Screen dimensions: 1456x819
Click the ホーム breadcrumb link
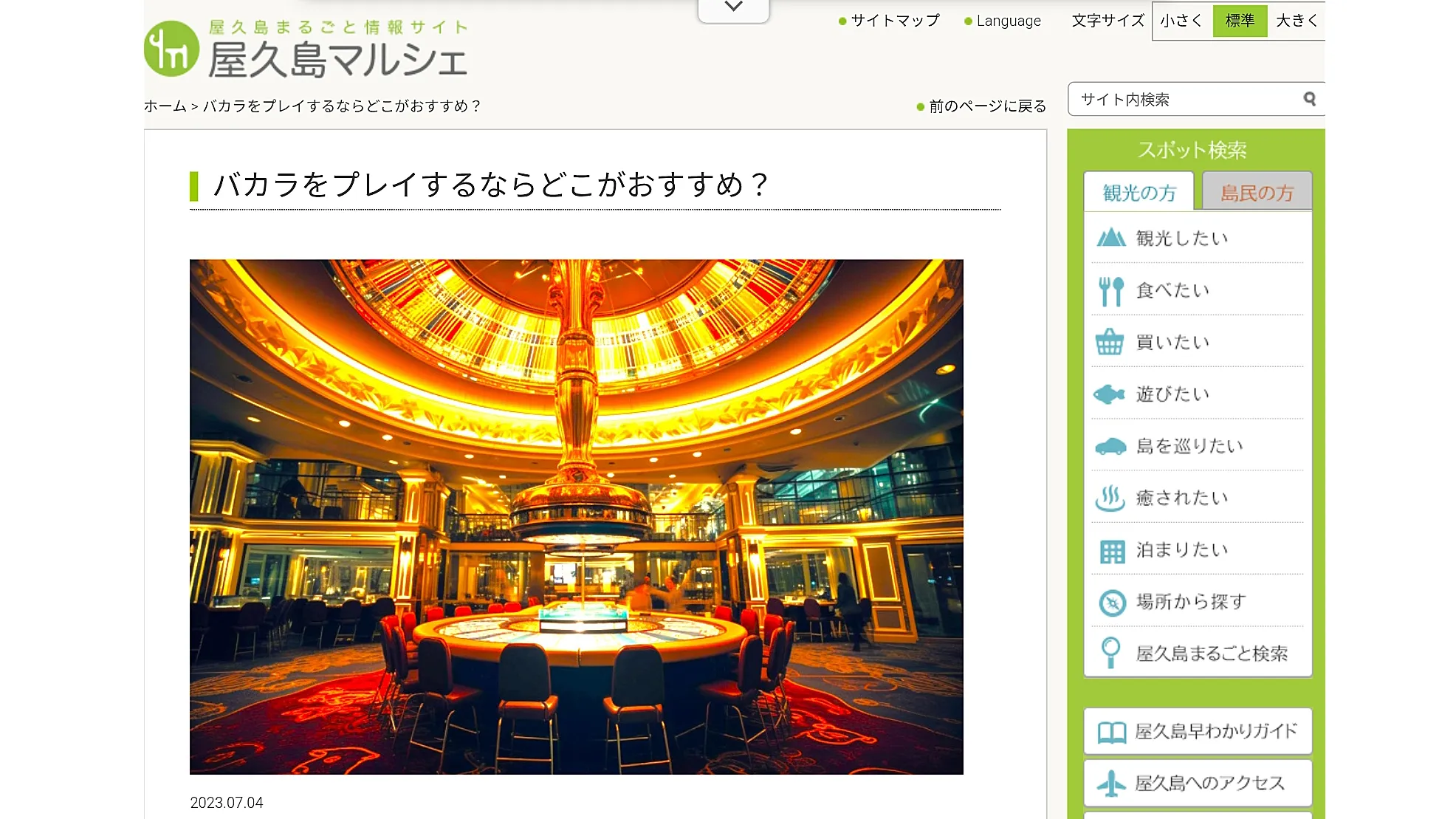coord(165,106)
